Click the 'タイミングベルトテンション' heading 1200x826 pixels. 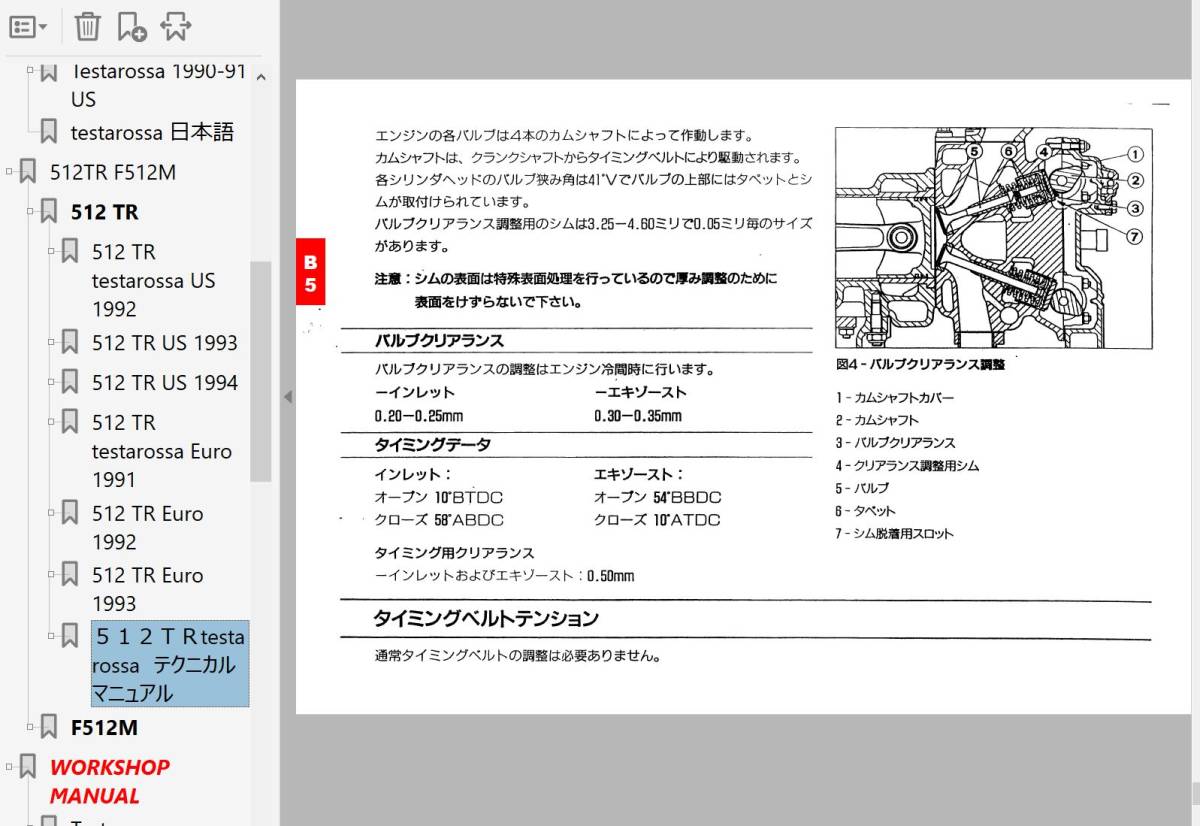click(486, 618)
